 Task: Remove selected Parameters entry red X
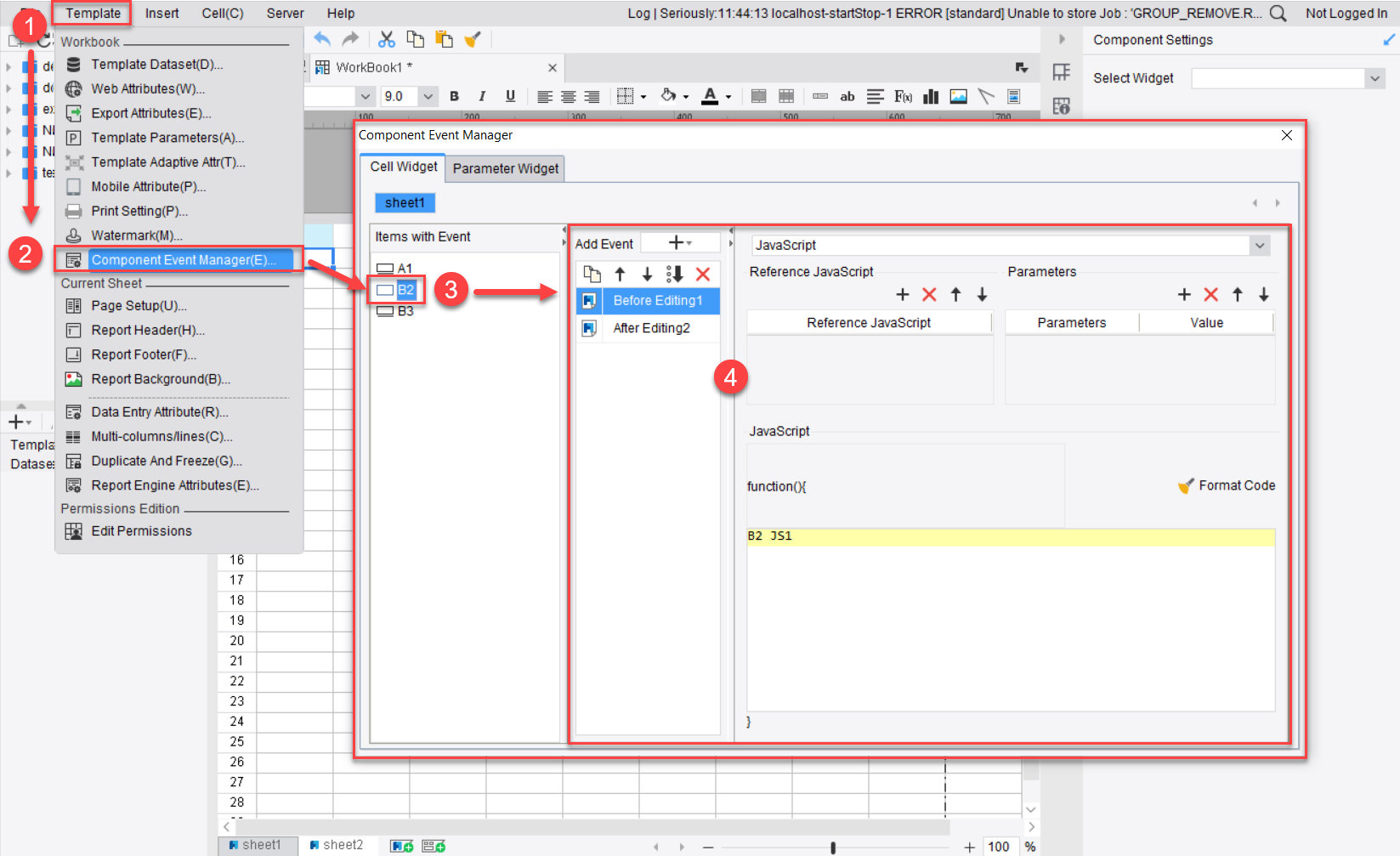pyautogui.click(x=1211, y=294)
